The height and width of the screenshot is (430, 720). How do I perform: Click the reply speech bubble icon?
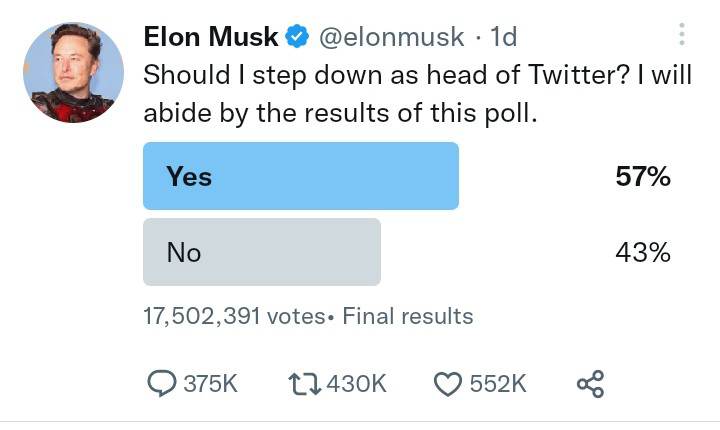click(x=160, y=383)
